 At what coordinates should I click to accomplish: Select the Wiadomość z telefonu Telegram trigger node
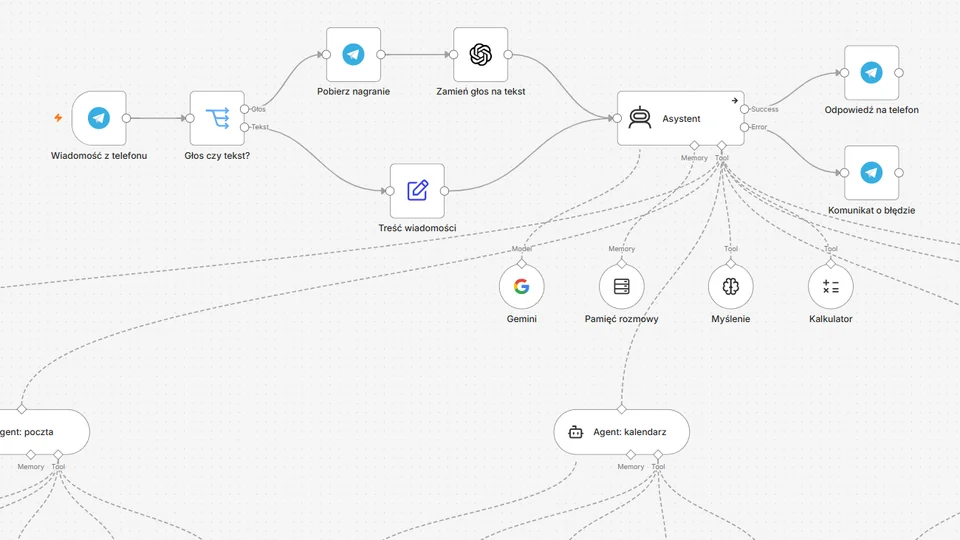tap(99, 118)
